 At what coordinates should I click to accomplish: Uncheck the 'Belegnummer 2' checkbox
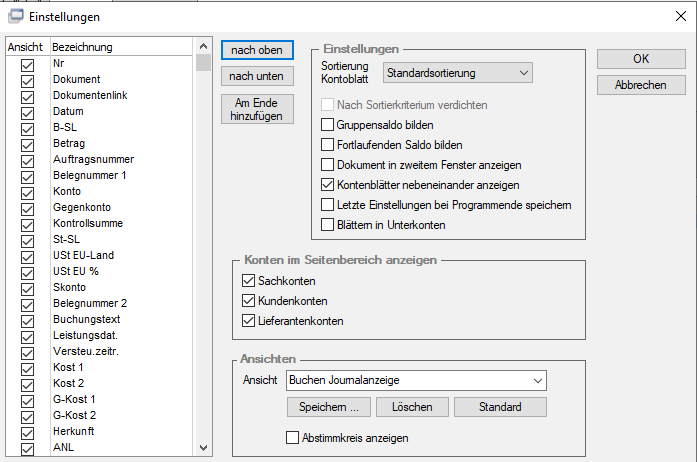pos(28,305)
